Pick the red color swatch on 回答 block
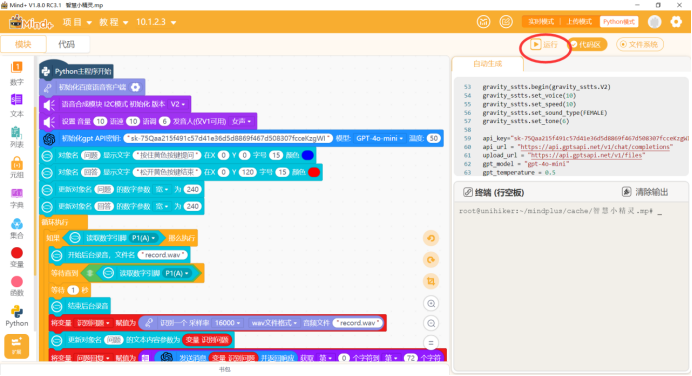The image size is (692, 376). (x=314, y=172)
